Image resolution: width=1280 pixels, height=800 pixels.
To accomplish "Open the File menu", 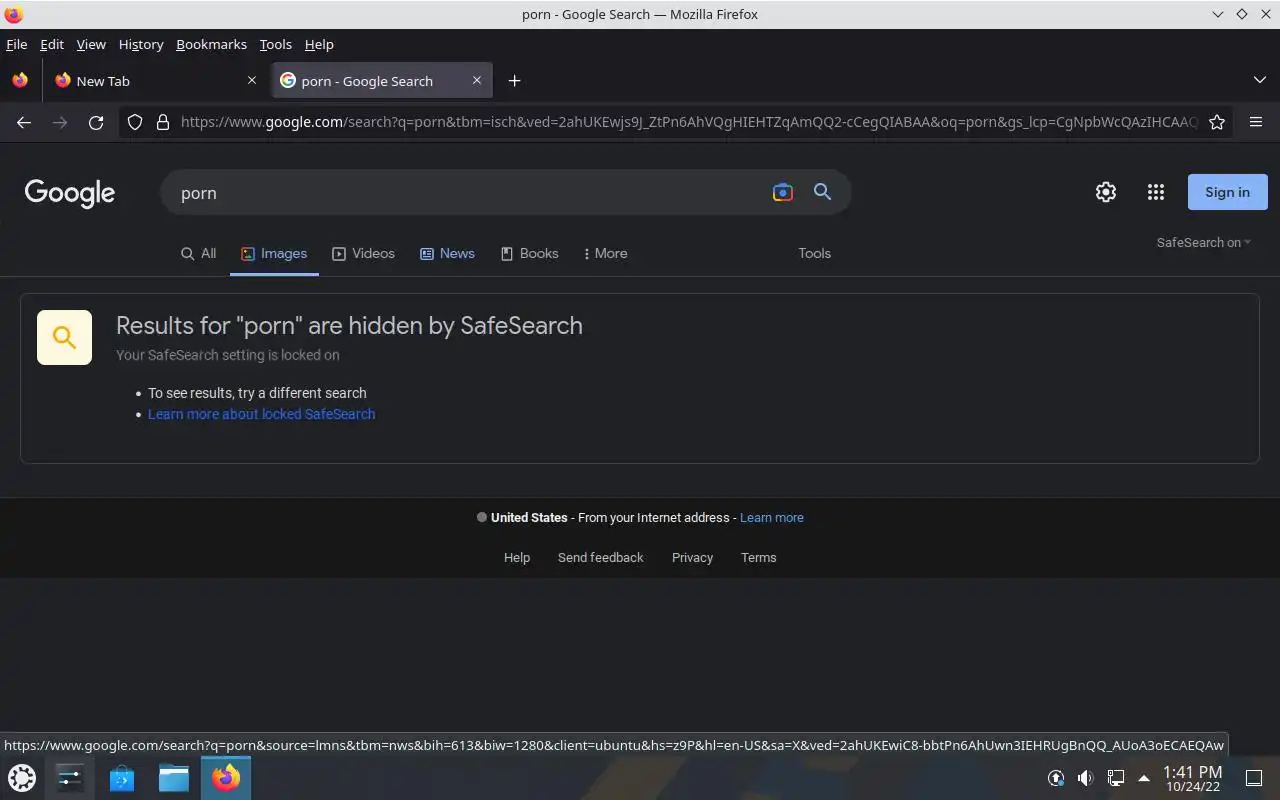I will [16, 44].
